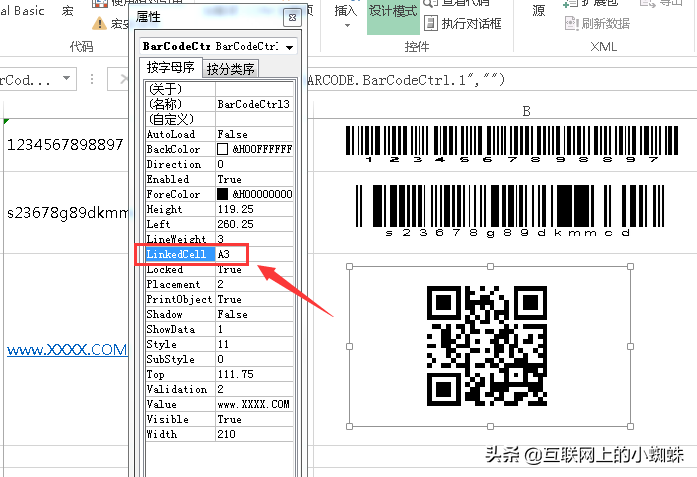Open the XML Source (源) pane
This screenshot has height=477, width=697.
(538, 11)
